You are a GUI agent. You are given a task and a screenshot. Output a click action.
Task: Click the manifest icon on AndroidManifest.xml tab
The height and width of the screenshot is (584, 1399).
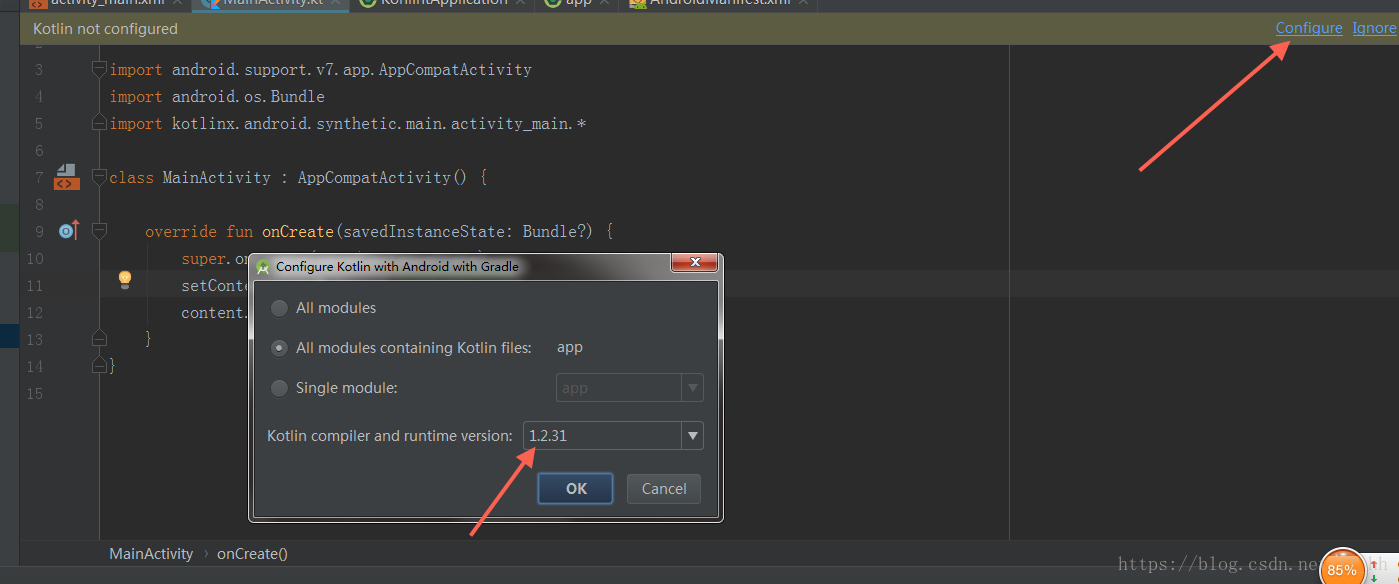637,3
